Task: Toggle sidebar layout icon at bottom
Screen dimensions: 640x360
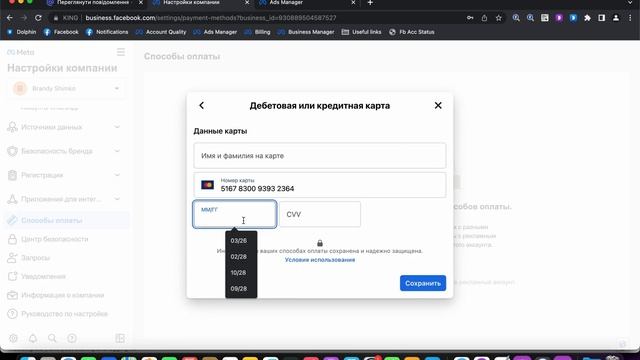Action: coord(120,338)
